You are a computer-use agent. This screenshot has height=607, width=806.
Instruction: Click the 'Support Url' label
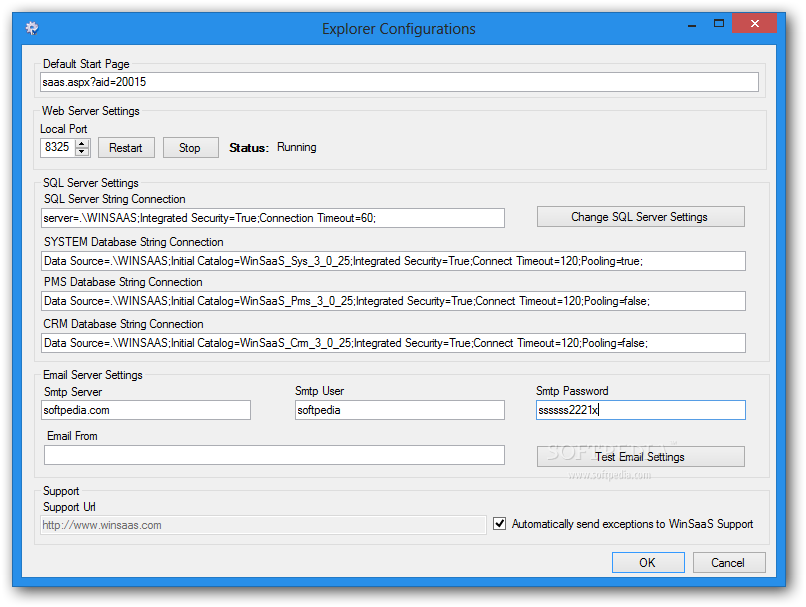(69, 507)
